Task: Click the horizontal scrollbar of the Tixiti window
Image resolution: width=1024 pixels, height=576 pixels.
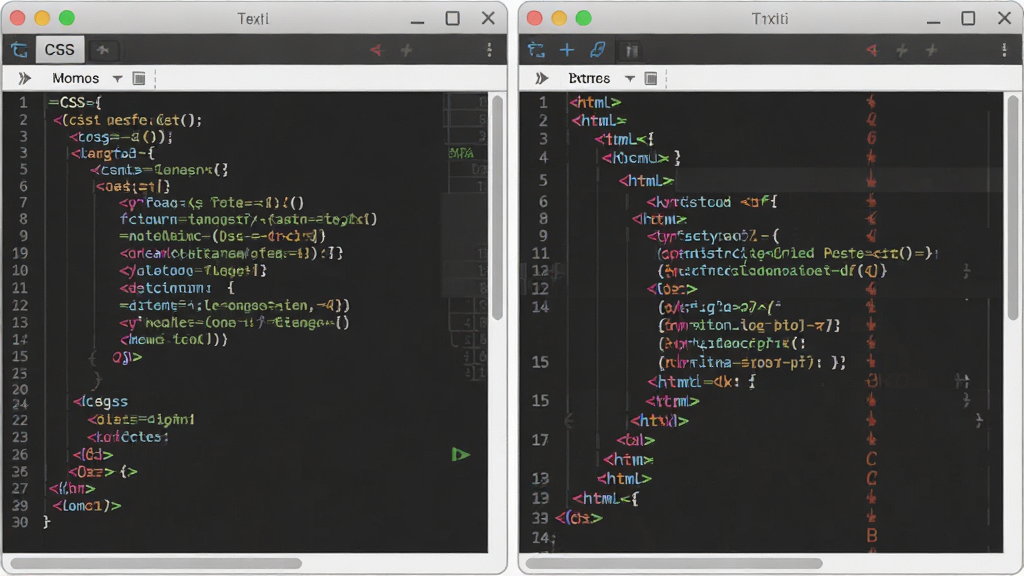Action: click(674, 562)
